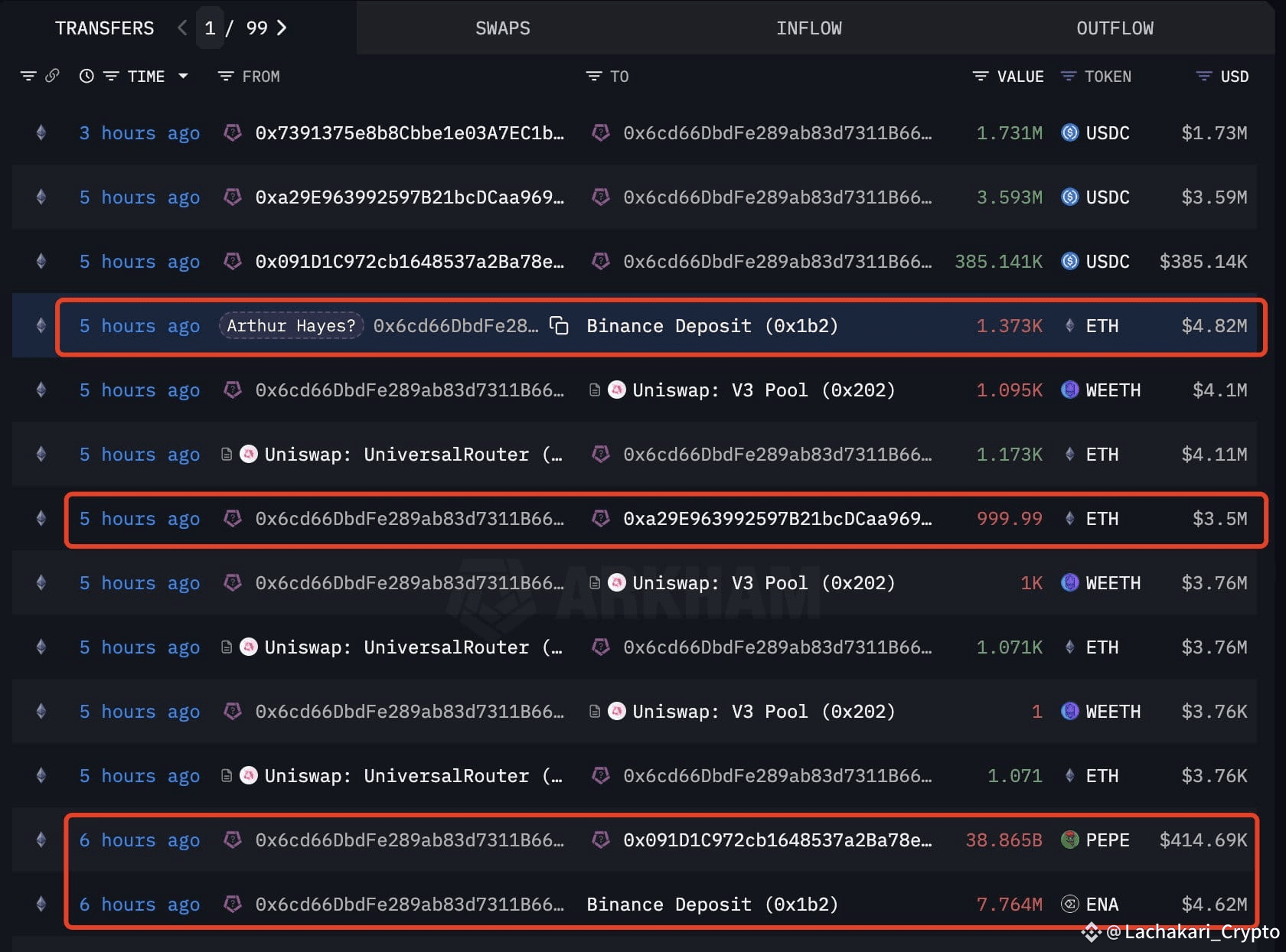This screenshot has height=952, width=1286.
Task: Click the clock icon beside TIME
Action: (86, 77)
